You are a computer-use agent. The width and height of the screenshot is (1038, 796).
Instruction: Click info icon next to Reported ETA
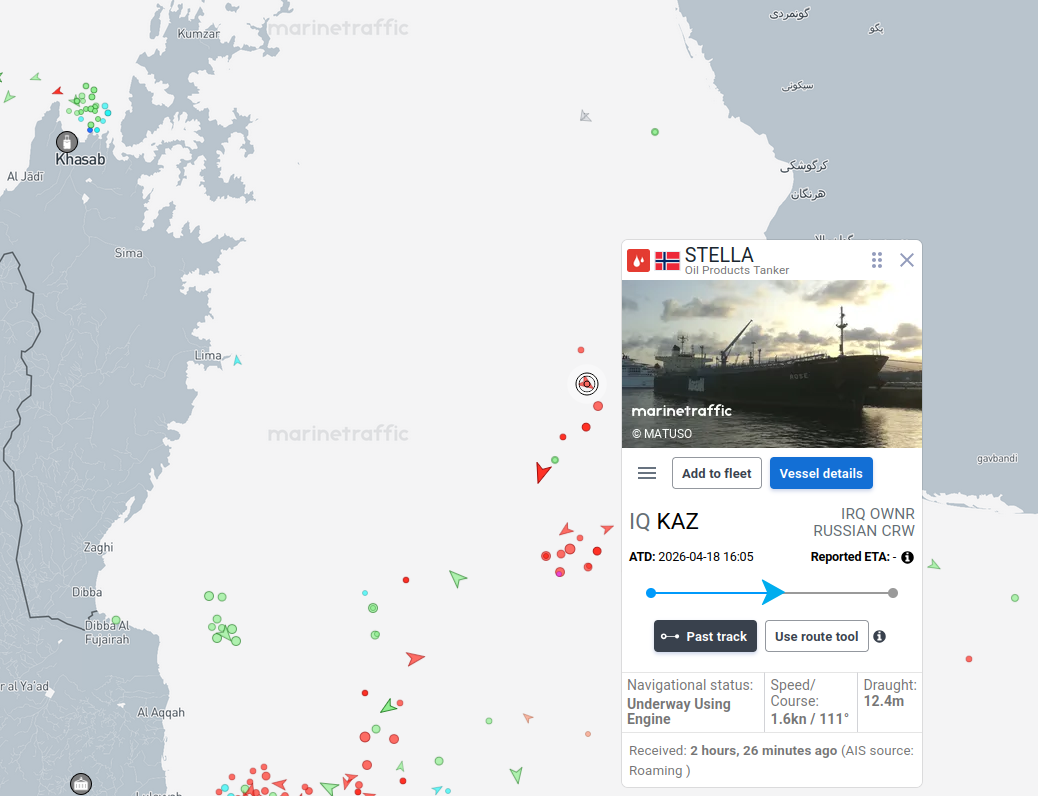[x=908, y=558]
